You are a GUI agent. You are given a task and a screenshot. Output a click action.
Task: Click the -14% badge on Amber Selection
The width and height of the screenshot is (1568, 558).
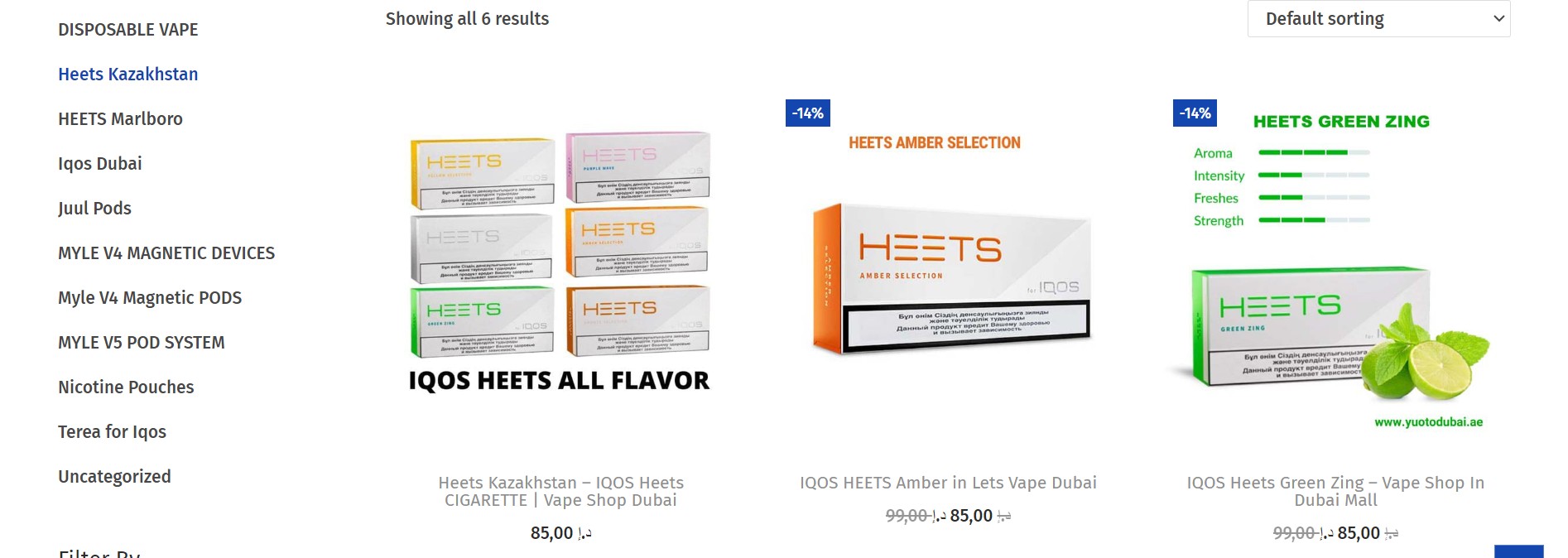[x=807, y=113]
